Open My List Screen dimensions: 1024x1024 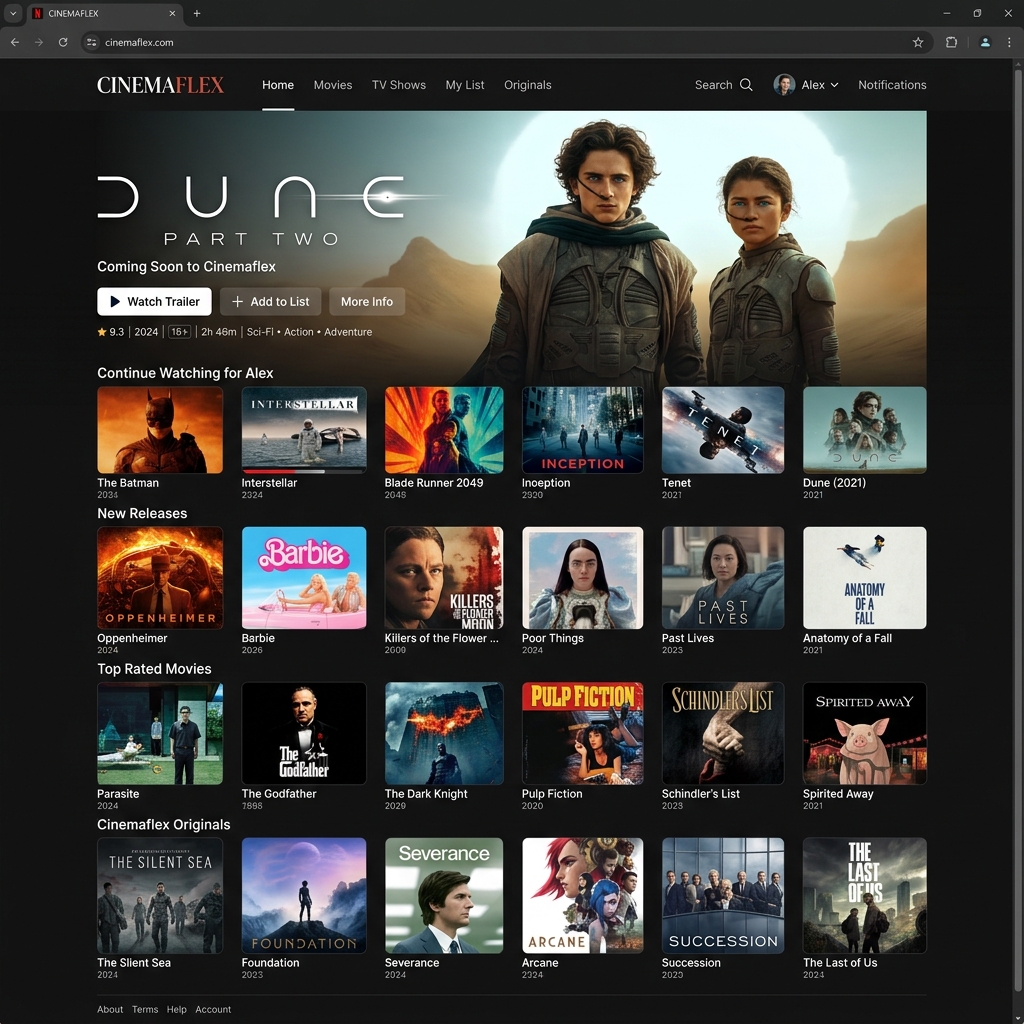point(464,85)
